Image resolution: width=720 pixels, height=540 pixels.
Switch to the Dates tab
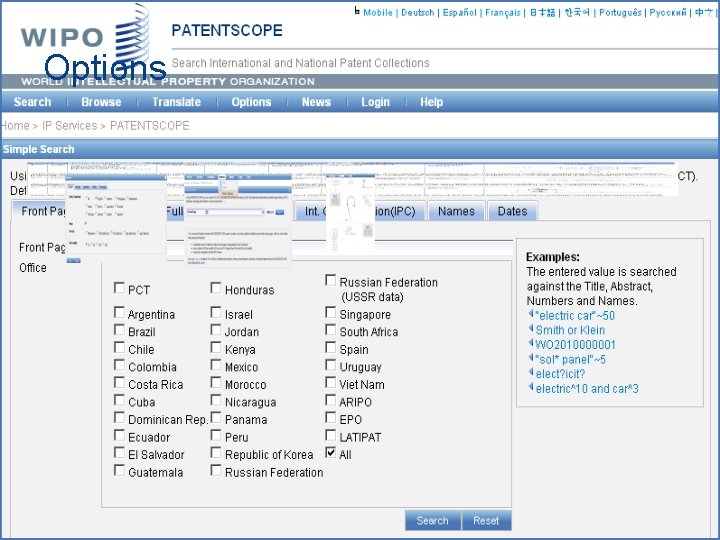tap(512, 211)
